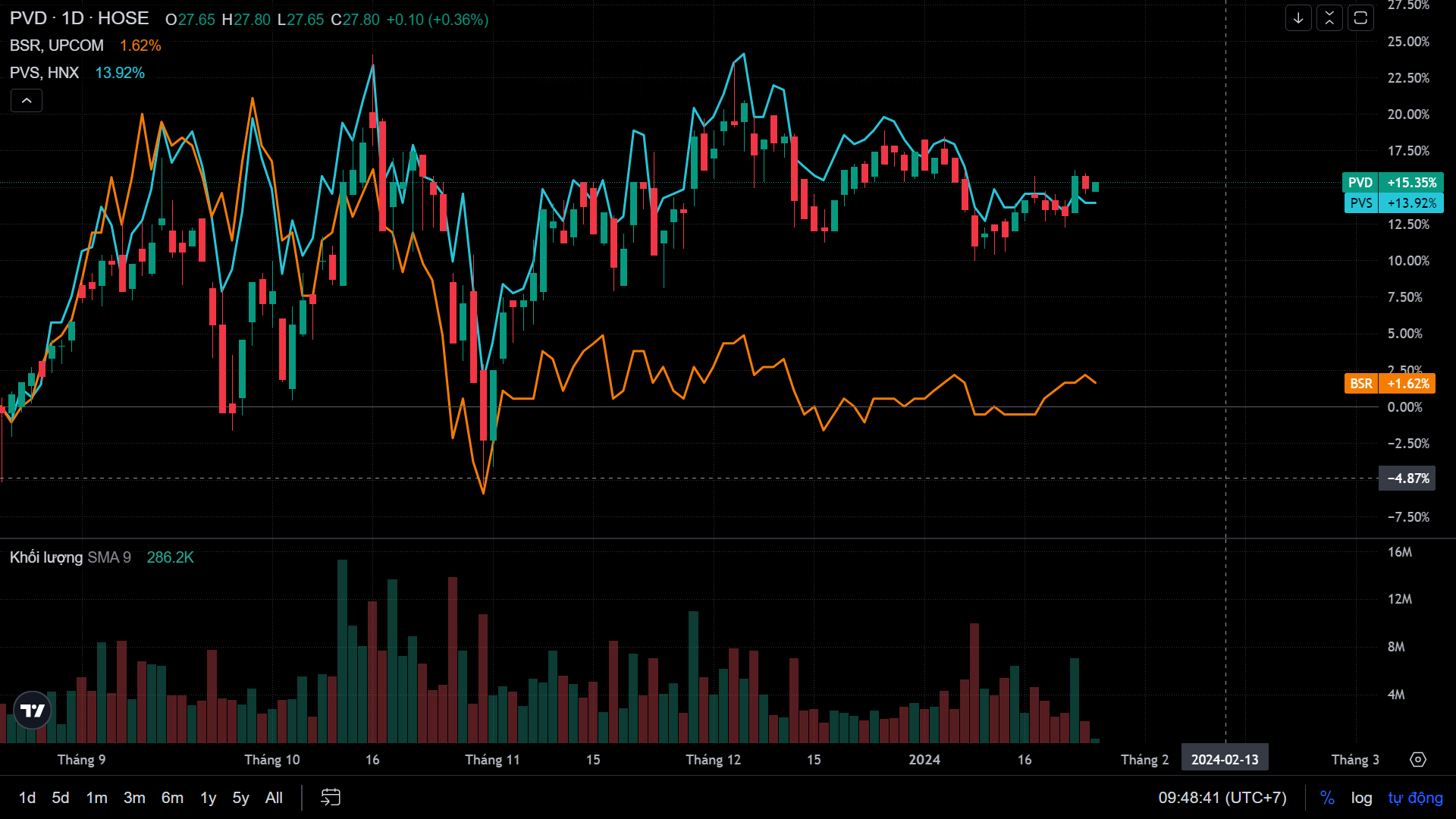The height and width of the screenshot is (819, 1456).
Task: Switch to All time range
Action: (274, 798)
